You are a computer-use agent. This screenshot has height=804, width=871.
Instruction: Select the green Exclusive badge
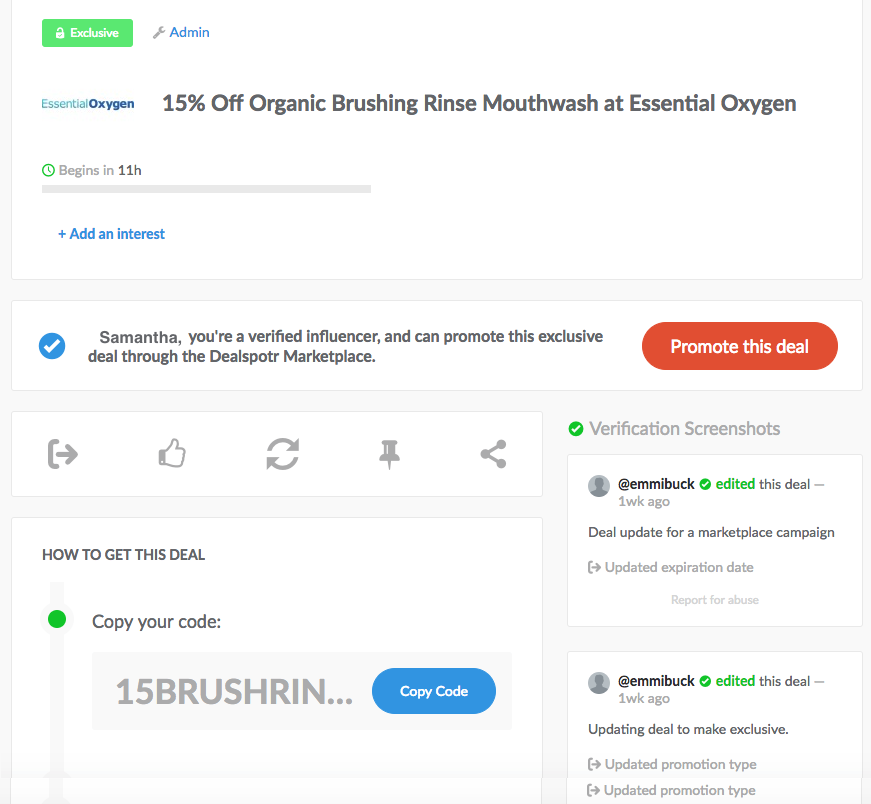[87, 32]
